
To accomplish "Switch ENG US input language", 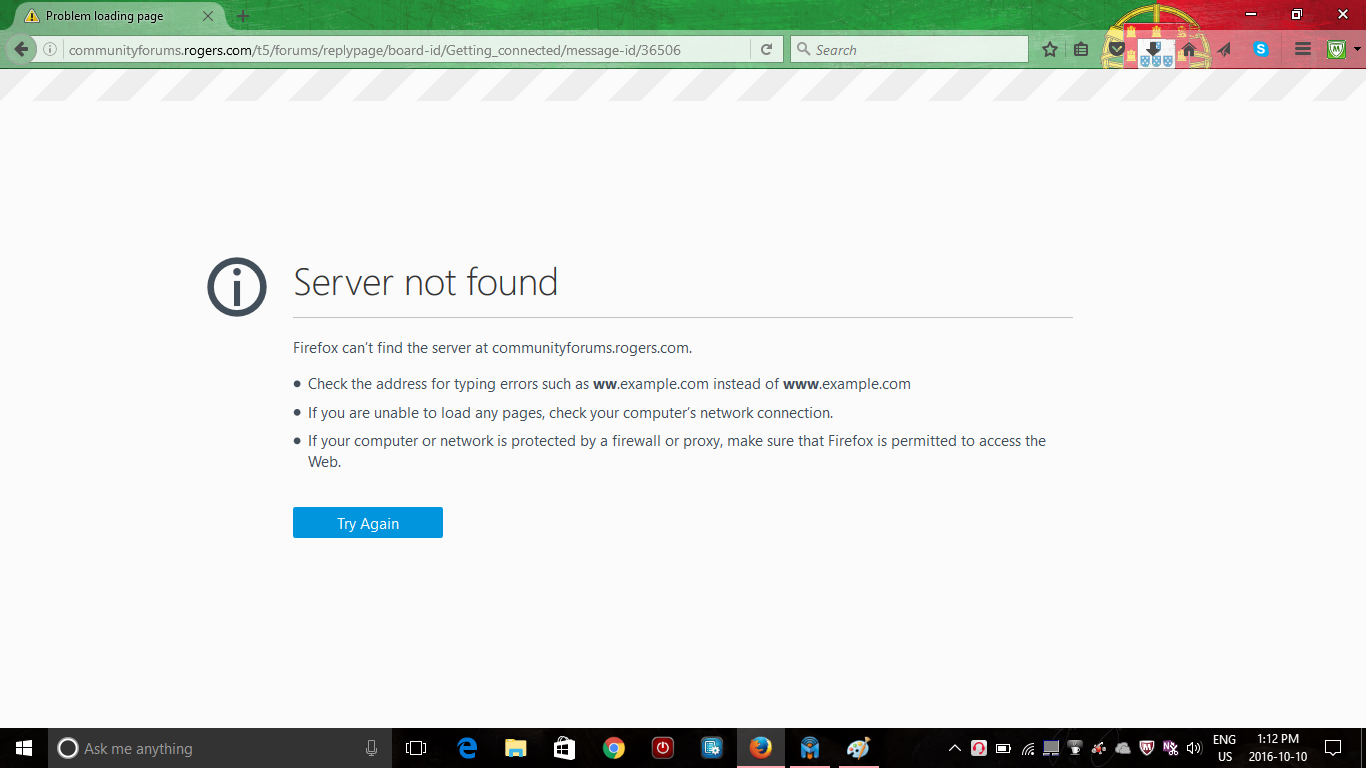I will [x=1224, y=748].
